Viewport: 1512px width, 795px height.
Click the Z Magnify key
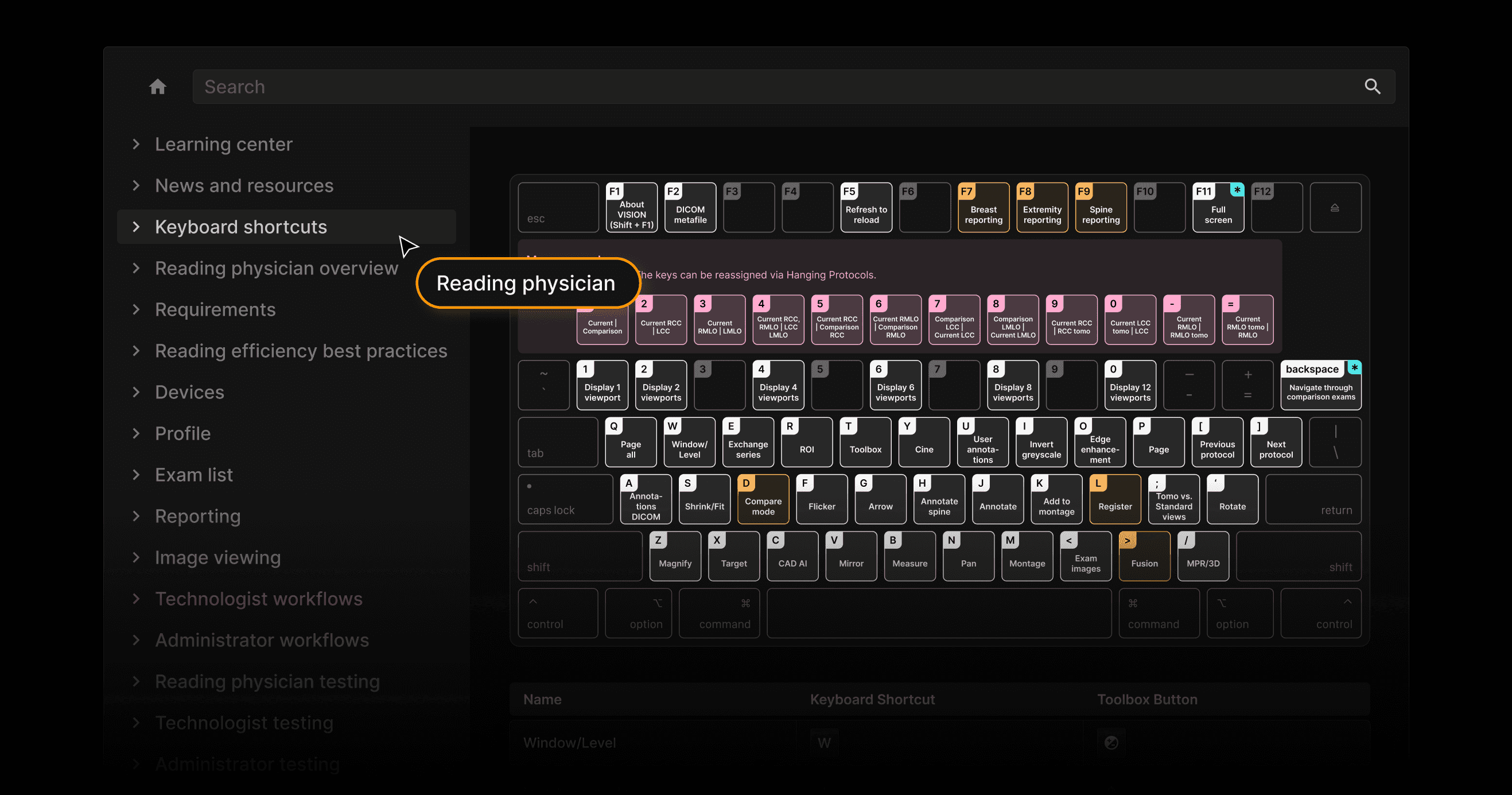point(674,557)
